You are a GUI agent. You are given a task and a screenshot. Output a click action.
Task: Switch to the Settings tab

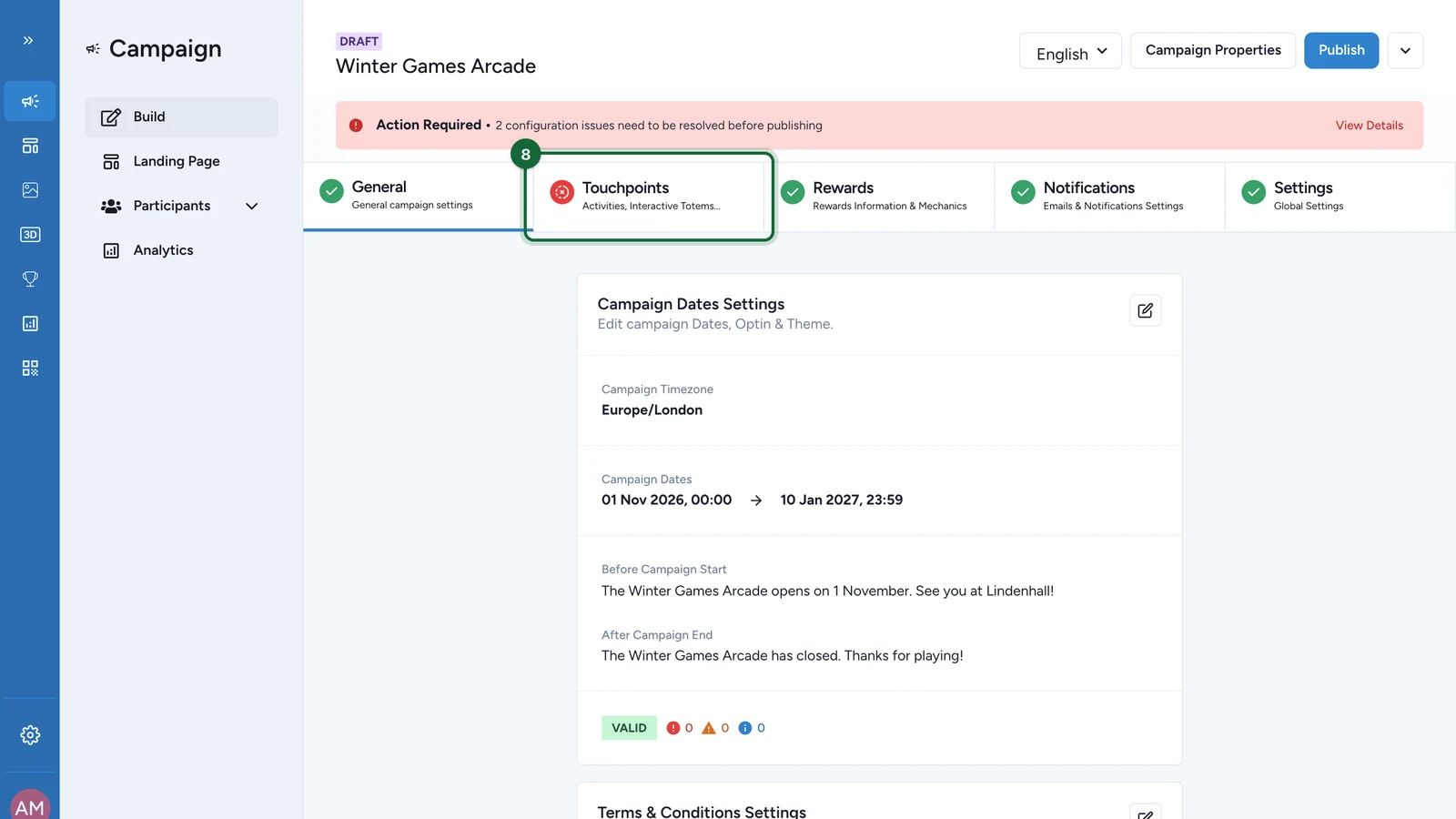point(1340,197)
